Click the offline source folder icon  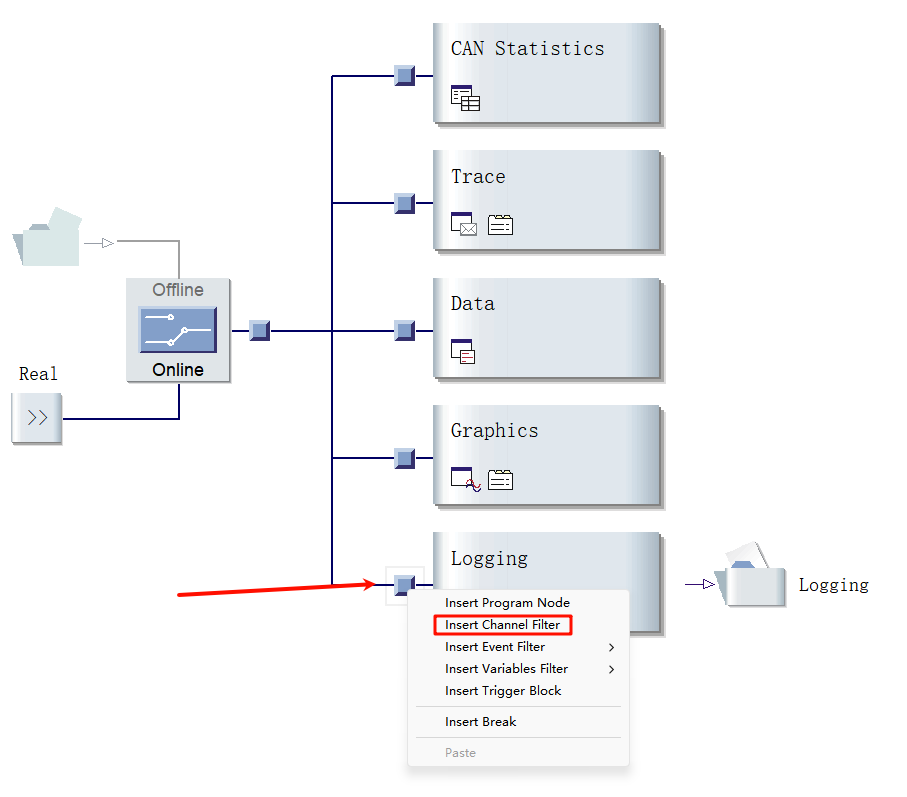(47, 238)
